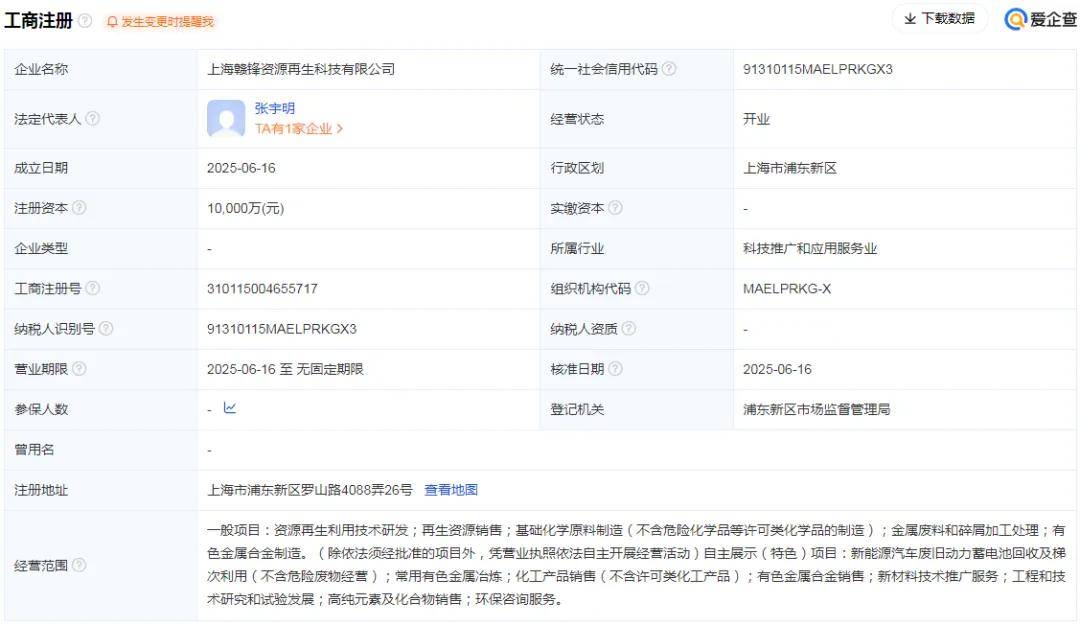Click bell icon for change reminder

click(x=112, y=22)
